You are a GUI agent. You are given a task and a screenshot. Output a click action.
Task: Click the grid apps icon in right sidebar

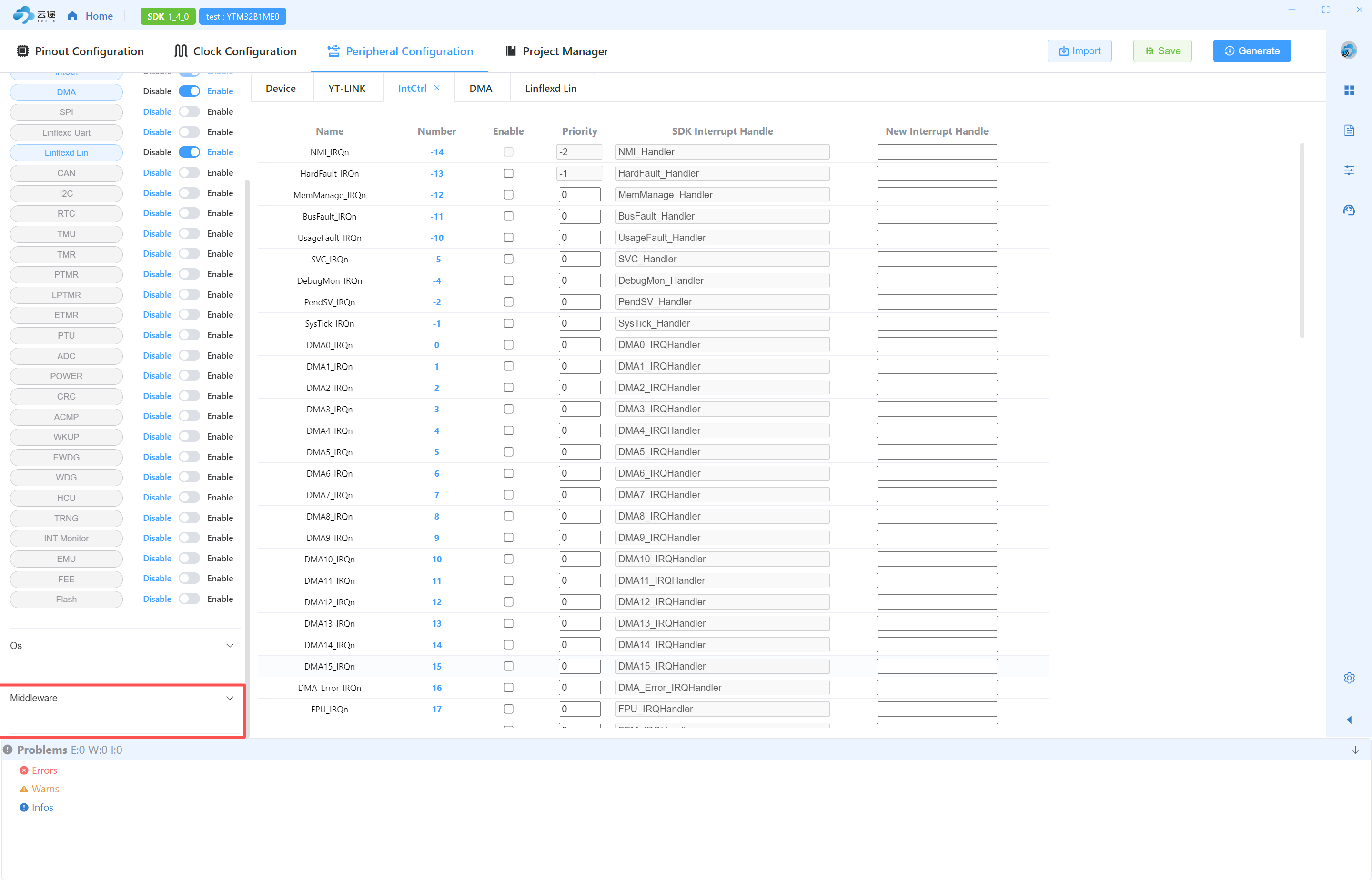[x=1349, y=90]
